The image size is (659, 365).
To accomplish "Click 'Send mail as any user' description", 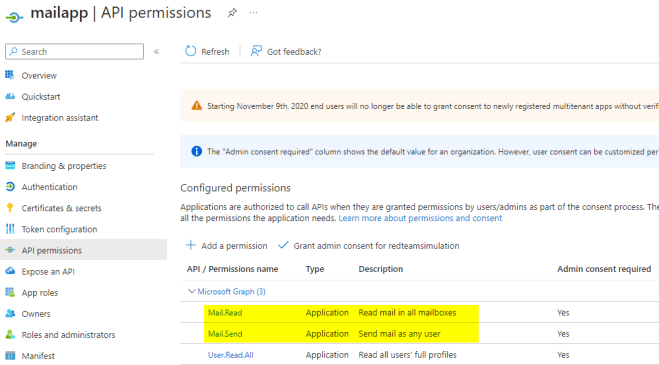I will coord(399,334).
